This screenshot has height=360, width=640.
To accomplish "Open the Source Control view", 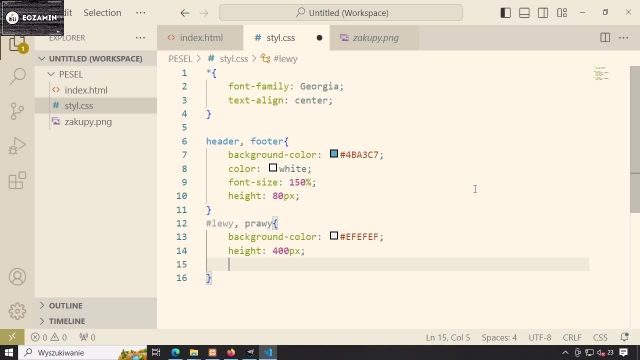I will click(x=17, y=111).
